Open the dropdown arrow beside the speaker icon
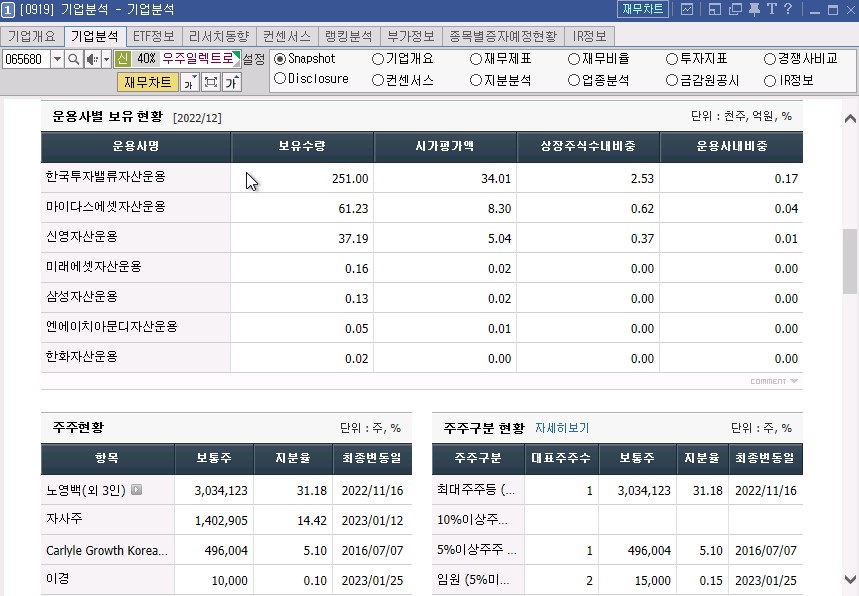 tap(106, 59)
